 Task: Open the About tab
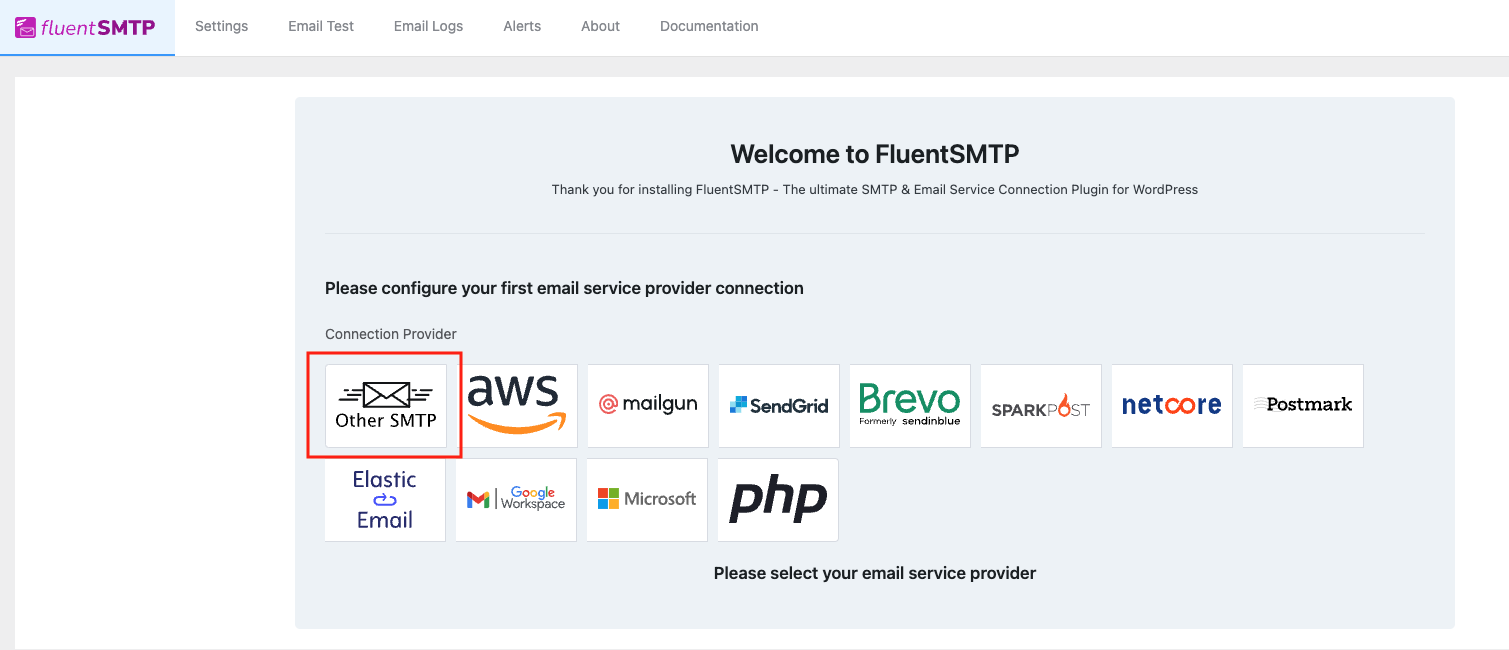pyautogui.click(x=600, y=26)
